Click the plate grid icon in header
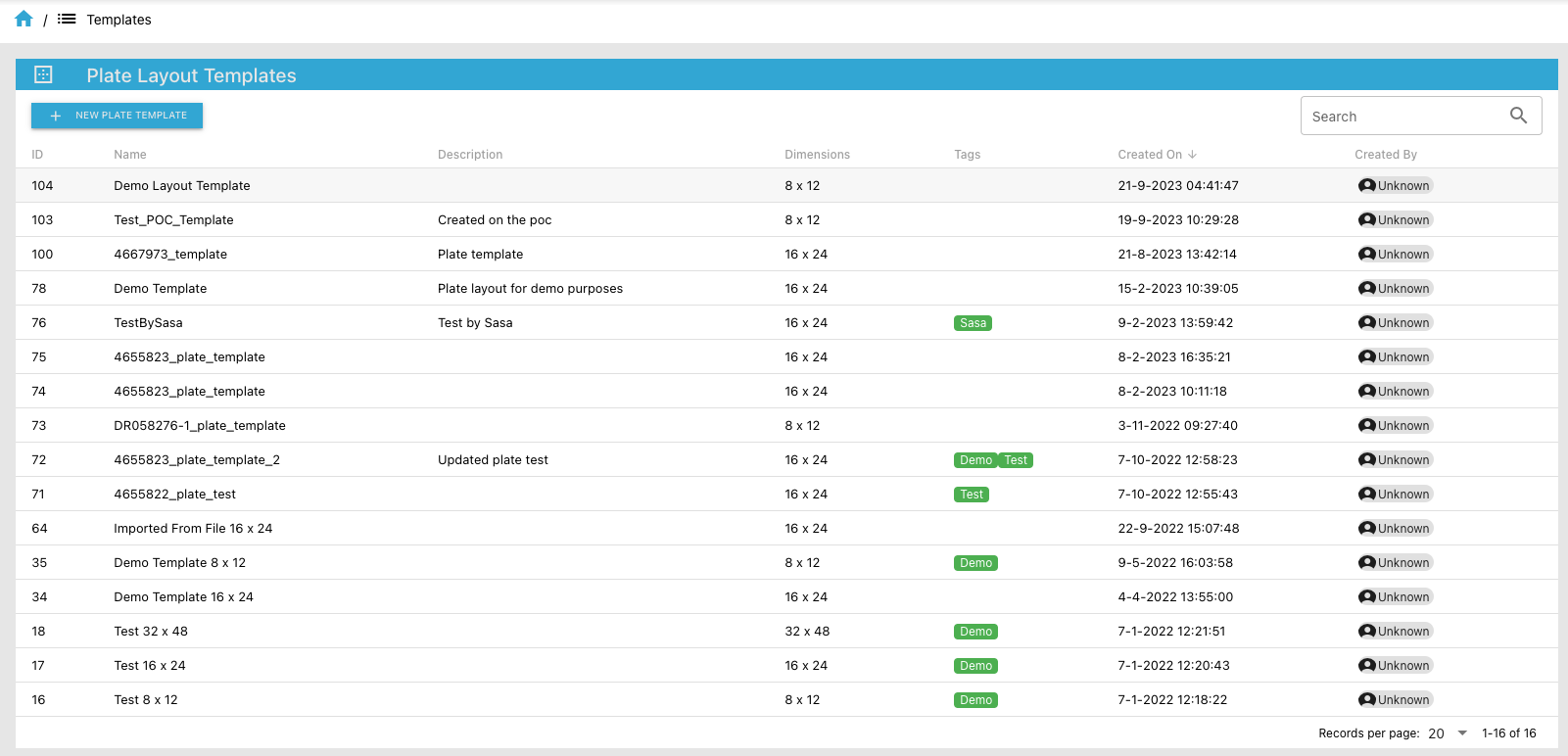 (43, 74)
